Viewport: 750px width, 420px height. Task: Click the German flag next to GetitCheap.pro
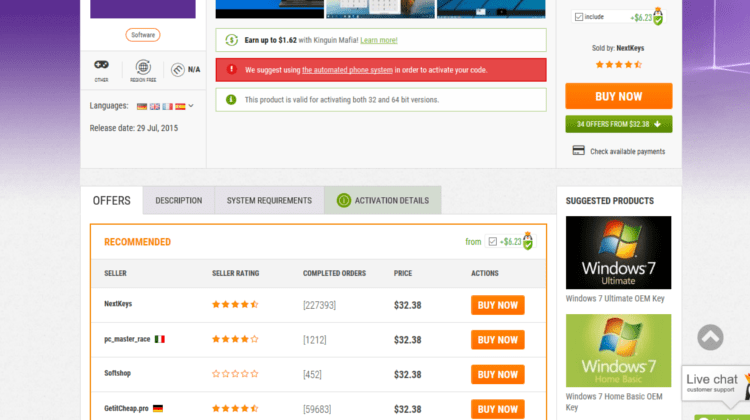click(x=158, y=409)
